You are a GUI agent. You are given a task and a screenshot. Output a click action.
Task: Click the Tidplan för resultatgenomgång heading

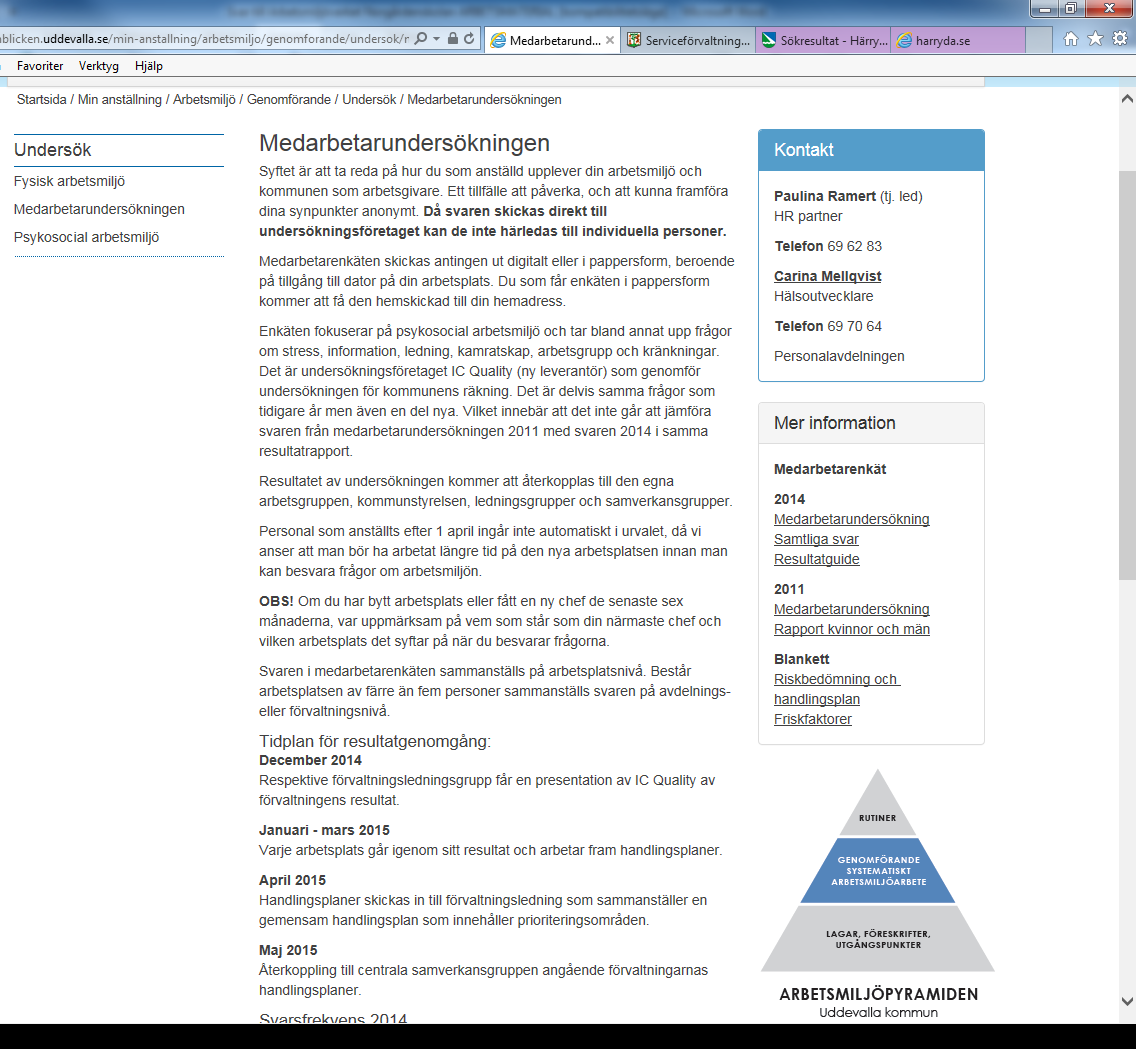pos(375,741)
